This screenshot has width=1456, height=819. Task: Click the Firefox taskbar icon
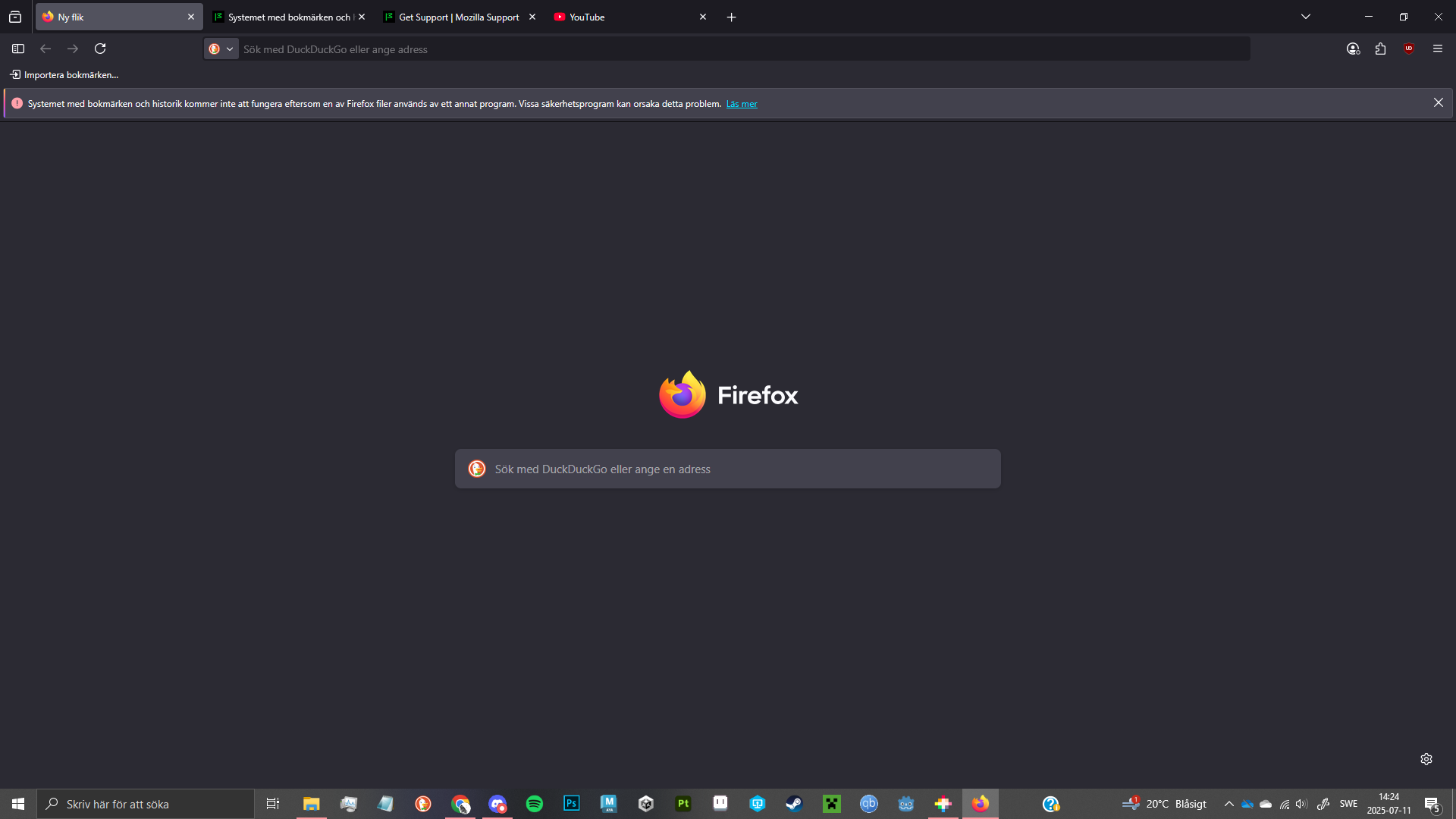pyautogui.click(x=981, y=804)
